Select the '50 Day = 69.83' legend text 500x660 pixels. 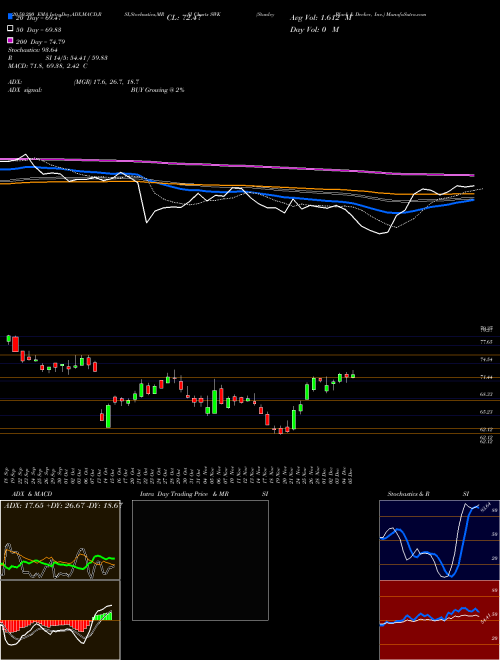38,29
